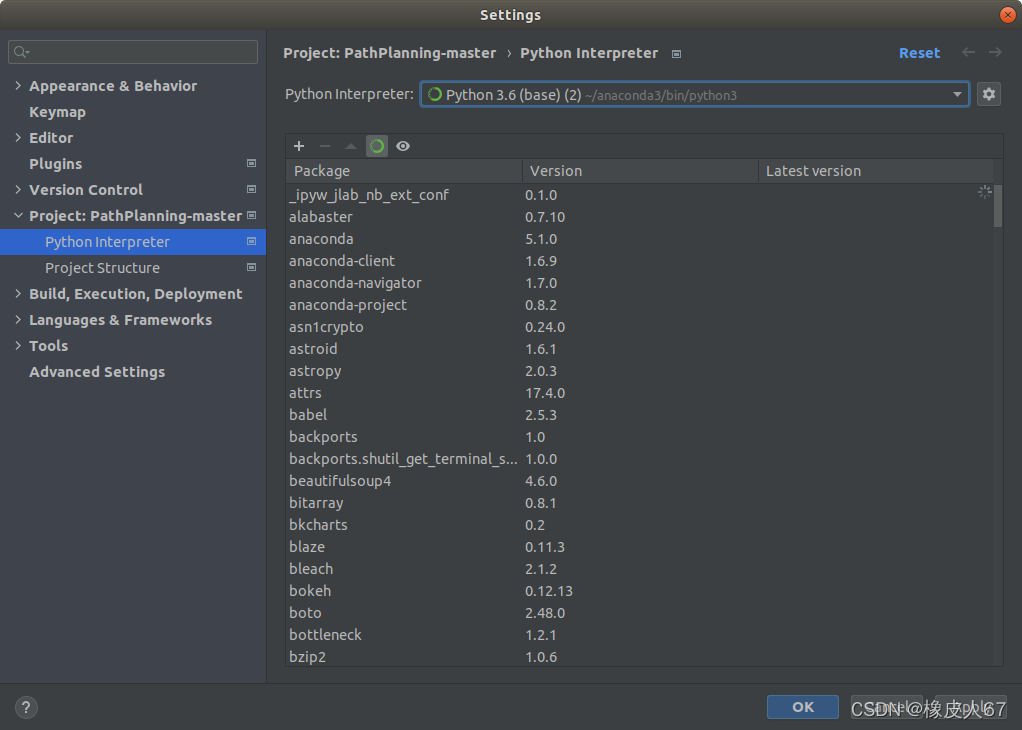Open interpreter gear settings menu
Screen dimensions: 1022x730
coord(989,95)
